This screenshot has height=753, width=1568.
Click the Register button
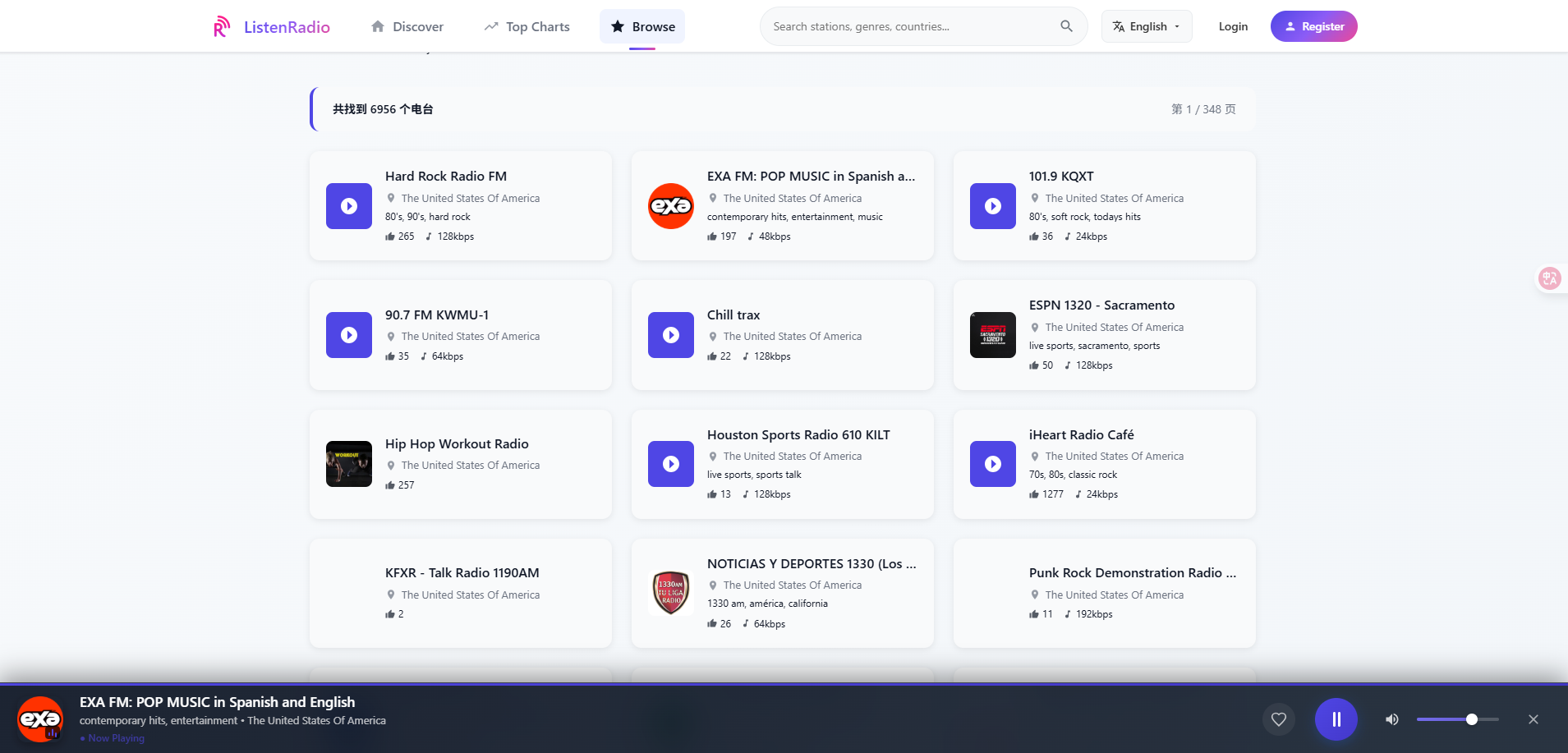1314,26
